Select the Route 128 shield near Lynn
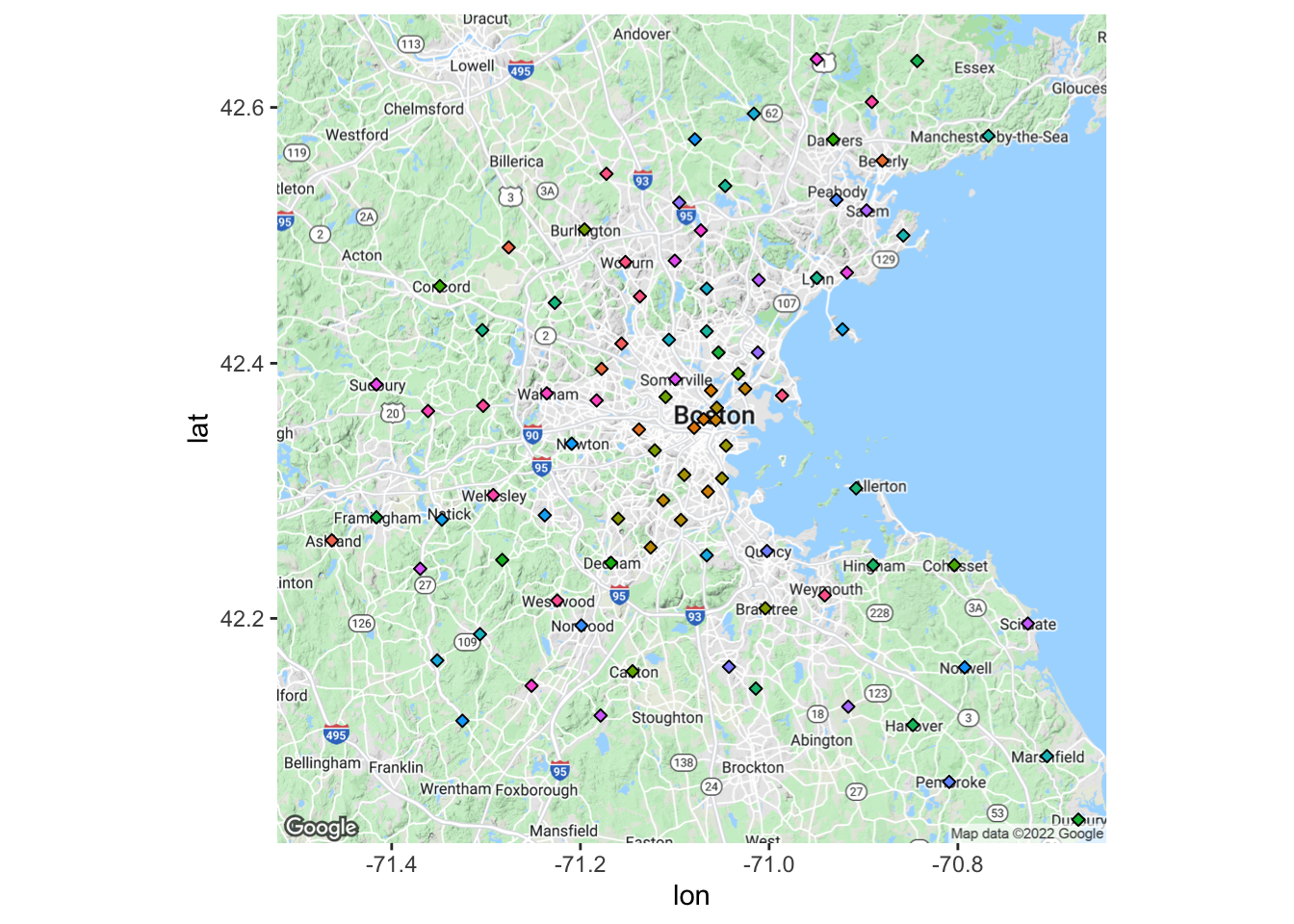The width and height of the screenshot is (1294, 924). 886,258
